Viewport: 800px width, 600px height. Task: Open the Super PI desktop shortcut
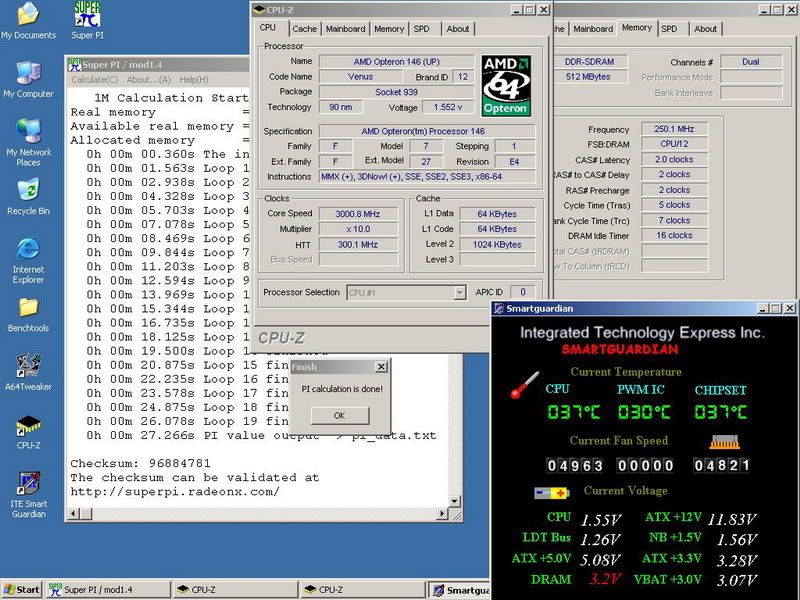pos(88,15)
